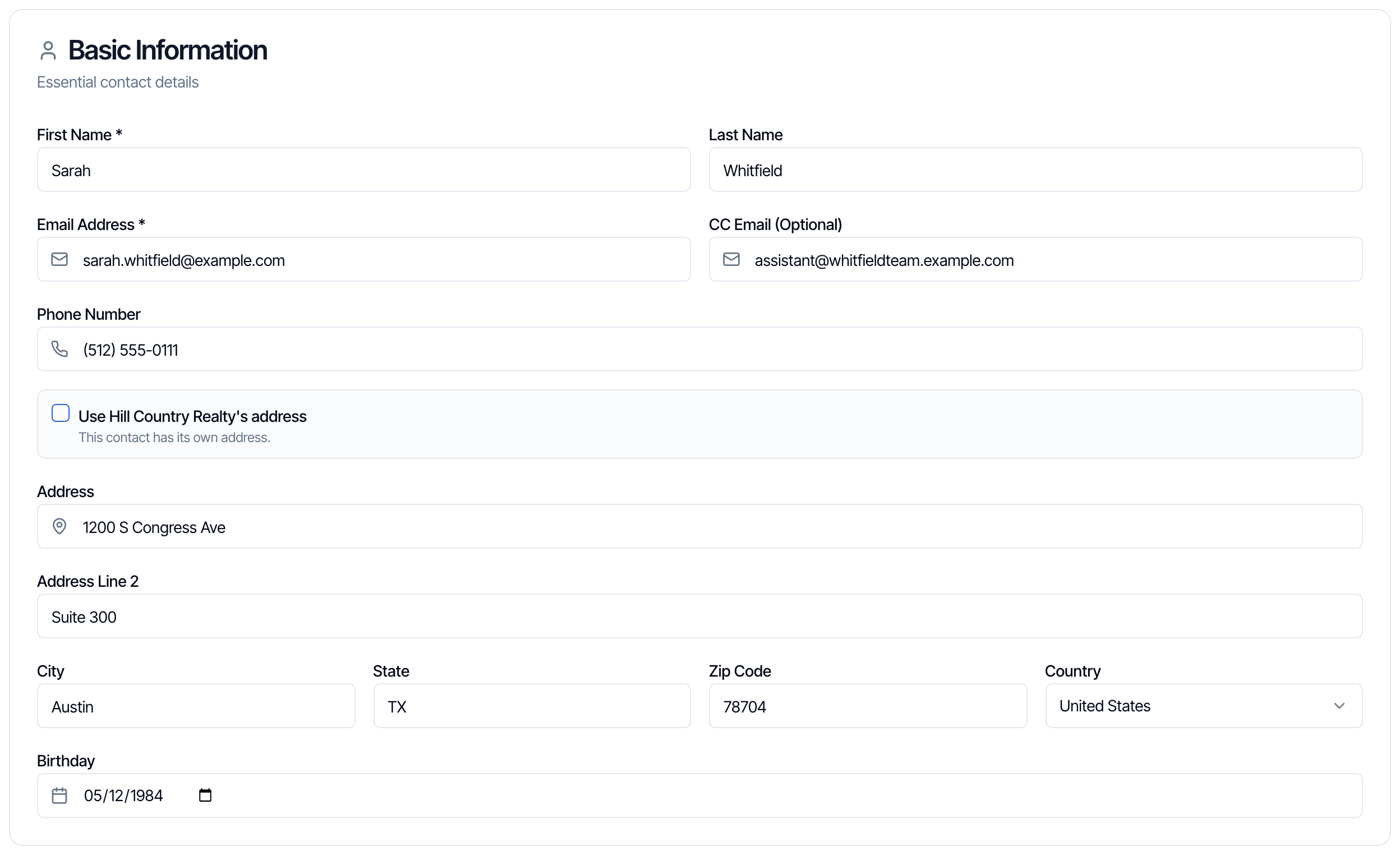
Task: Click the First Name field containing Sarah
Action: coord(363,170)
